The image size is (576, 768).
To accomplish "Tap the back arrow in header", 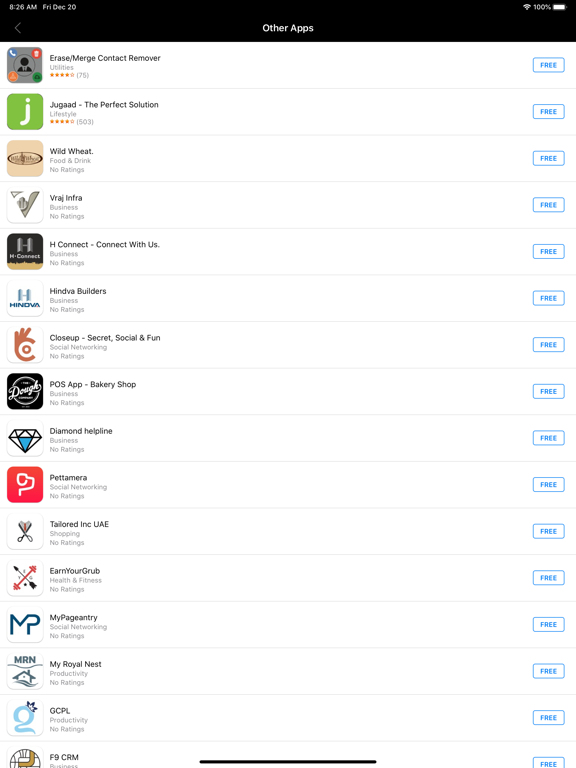I will pyautogui.click(x=18, y=28).
